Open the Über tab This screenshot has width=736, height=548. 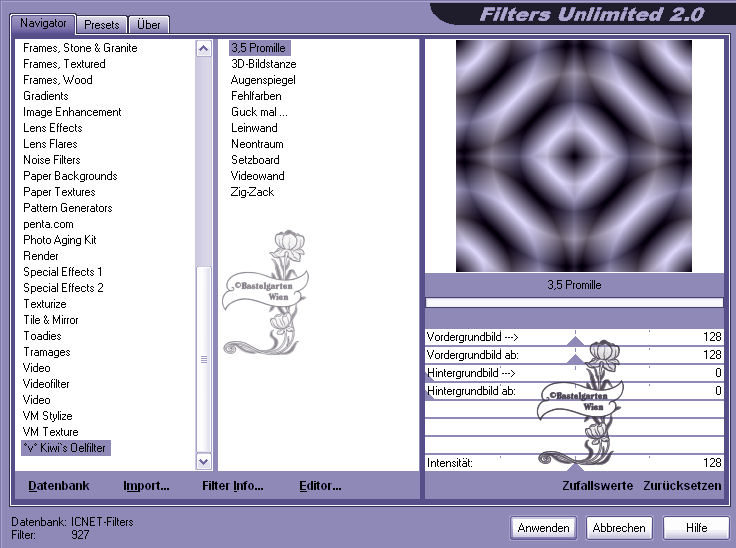point(148,24)
